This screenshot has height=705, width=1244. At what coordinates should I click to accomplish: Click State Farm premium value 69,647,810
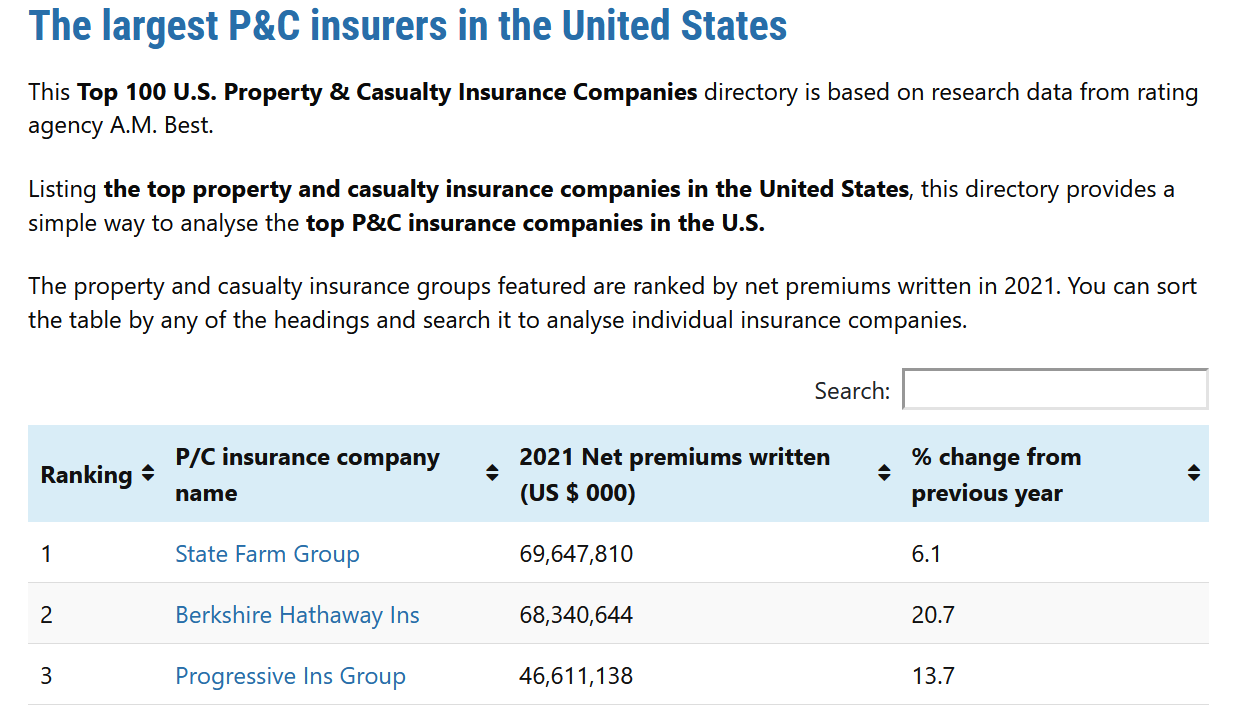coord(576,554)
